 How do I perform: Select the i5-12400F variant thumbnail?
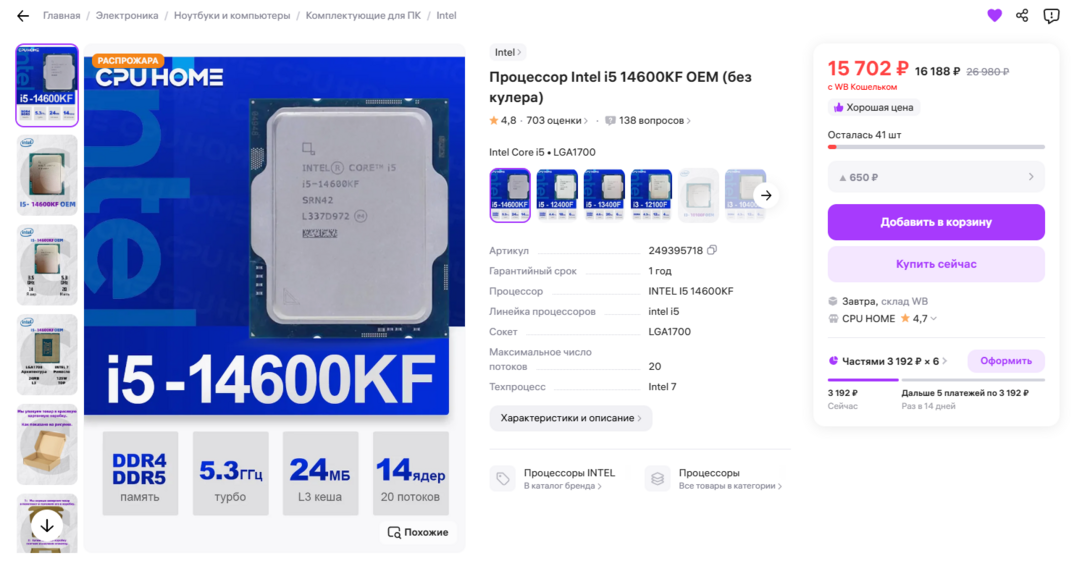pyautogui.click(x=557, y=195)
